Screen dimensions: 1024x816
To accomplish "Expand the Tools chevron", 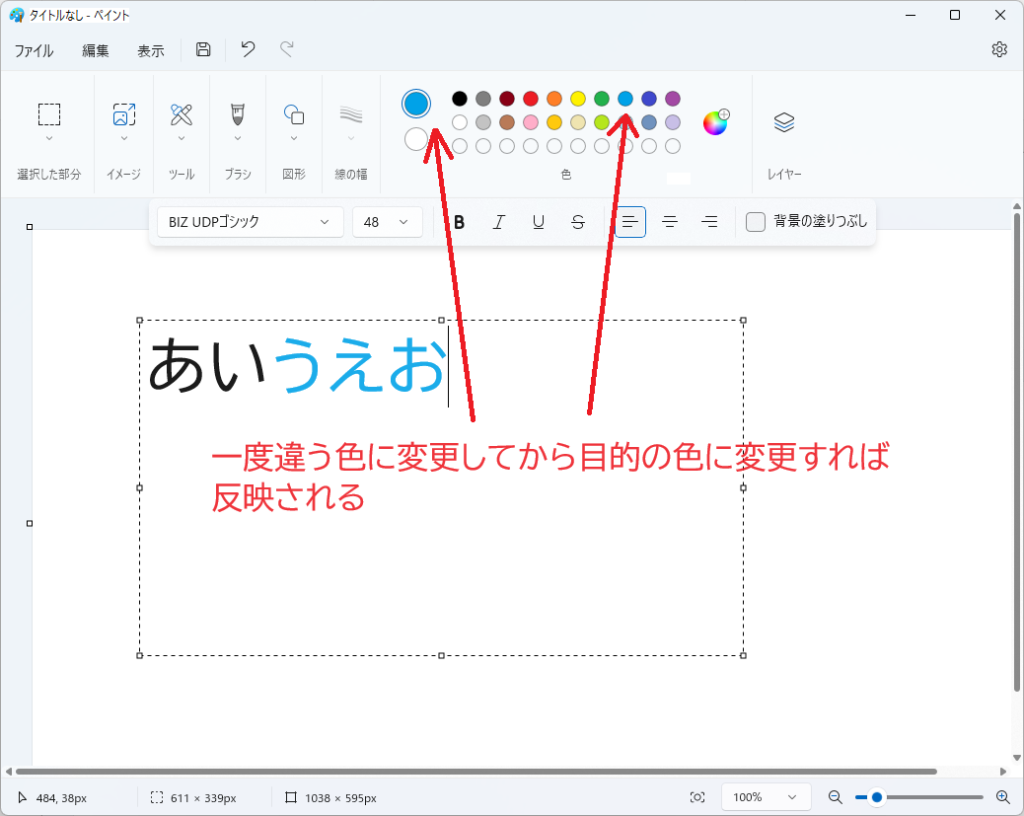I will (x=181, y=138).
